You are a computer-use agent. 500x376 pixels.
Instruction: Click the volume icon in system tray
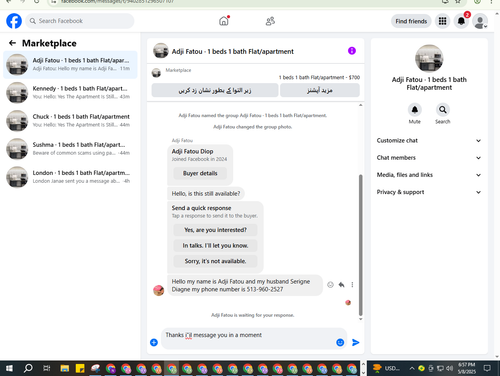450,368
